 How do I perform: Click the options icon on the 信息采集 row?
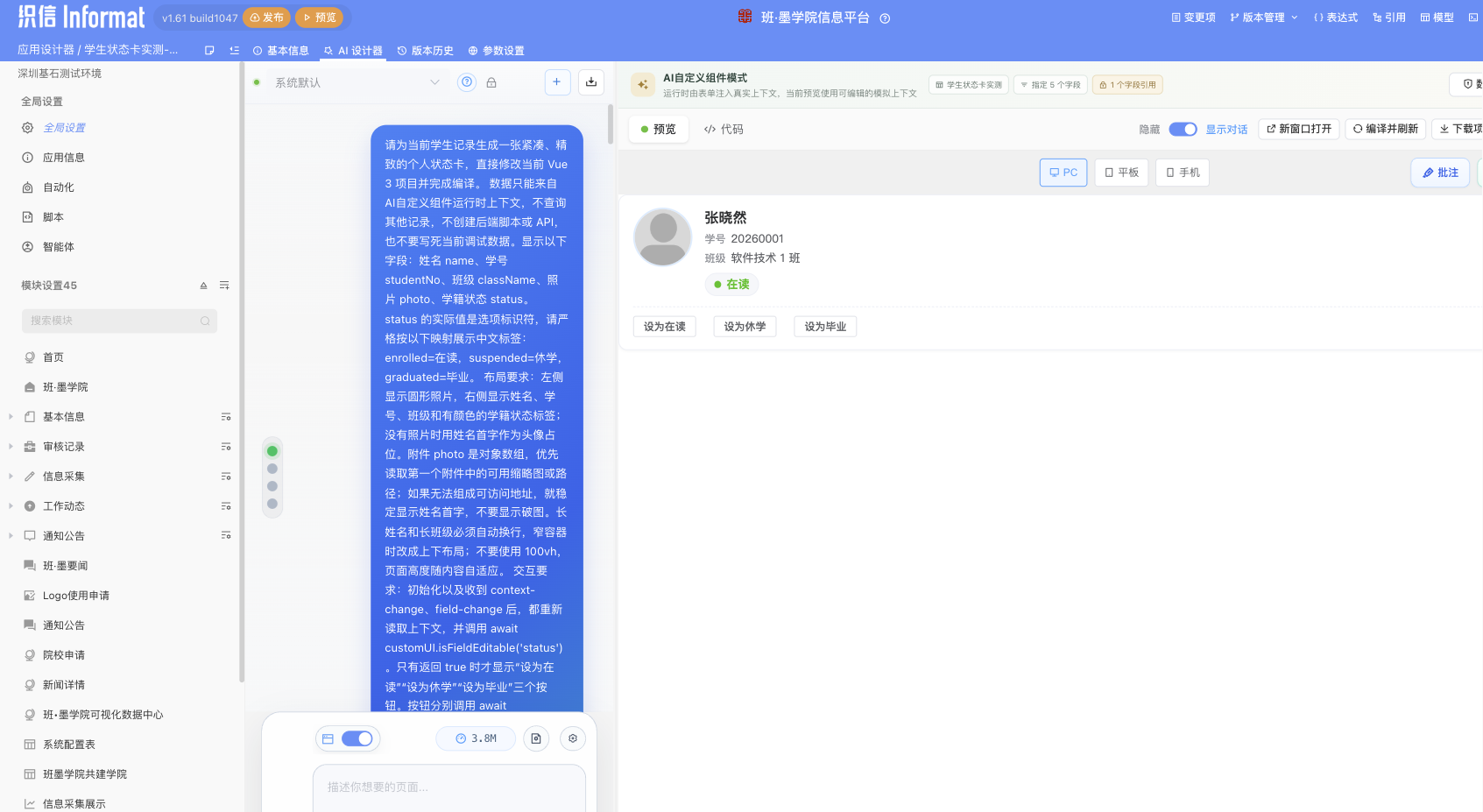tap(226, 477)
